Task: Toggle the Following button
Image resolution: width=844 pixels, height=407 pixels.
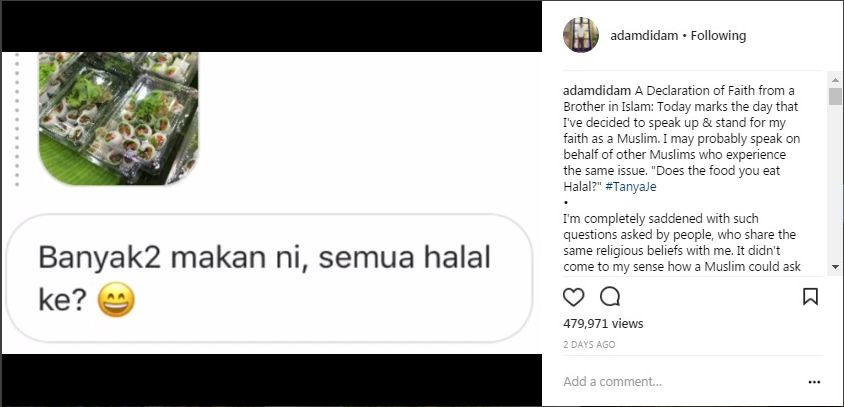Action: (x=719, y=36)
